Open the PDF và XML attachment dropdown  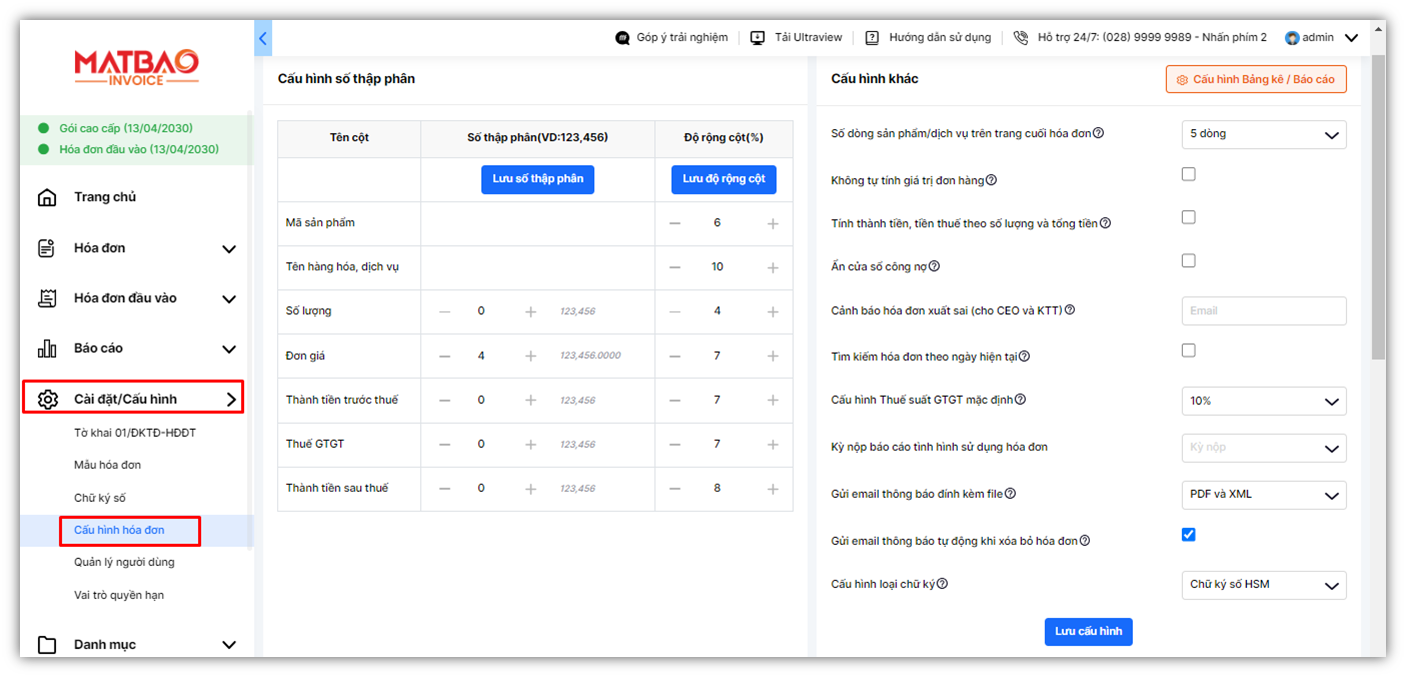click(x=1263, y=495)
